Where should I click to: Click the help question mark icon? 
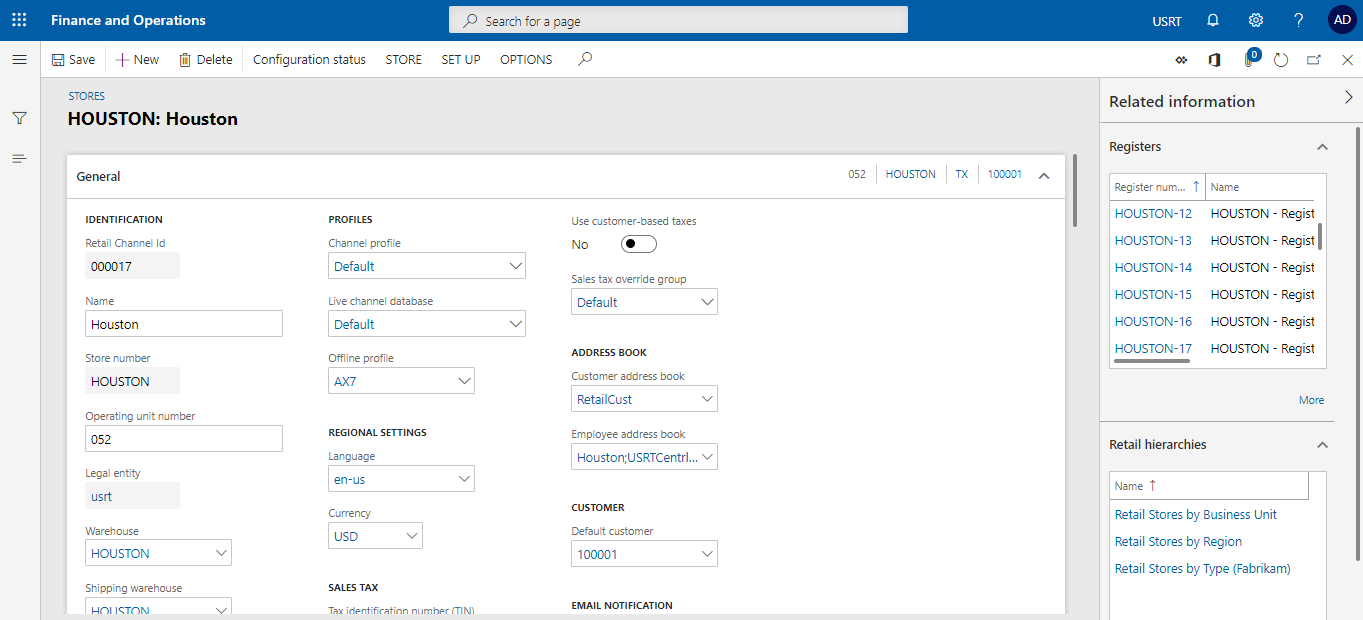(x=1298, y=20)
